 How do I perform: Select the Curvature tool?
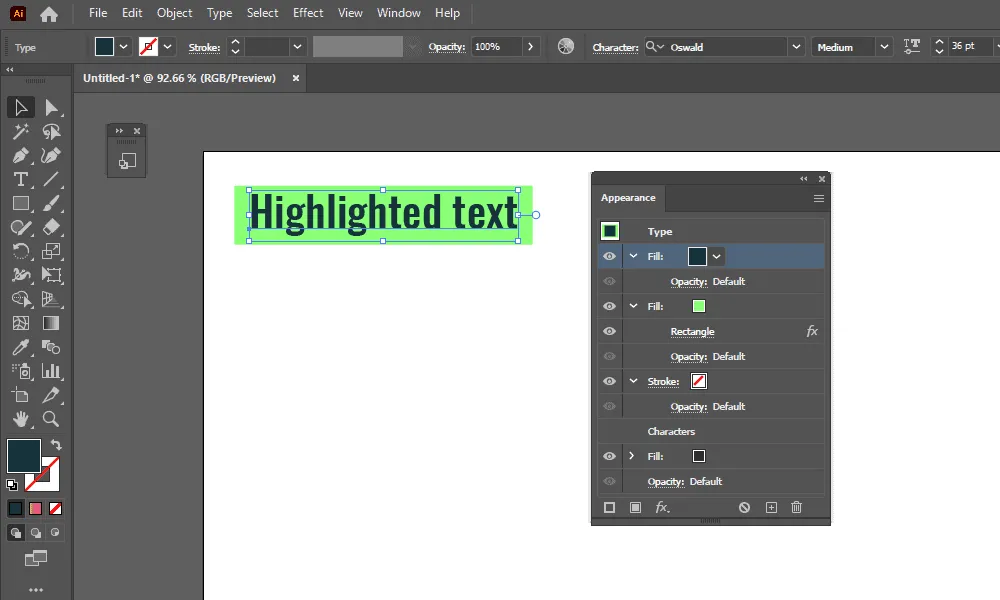[51, 156]
